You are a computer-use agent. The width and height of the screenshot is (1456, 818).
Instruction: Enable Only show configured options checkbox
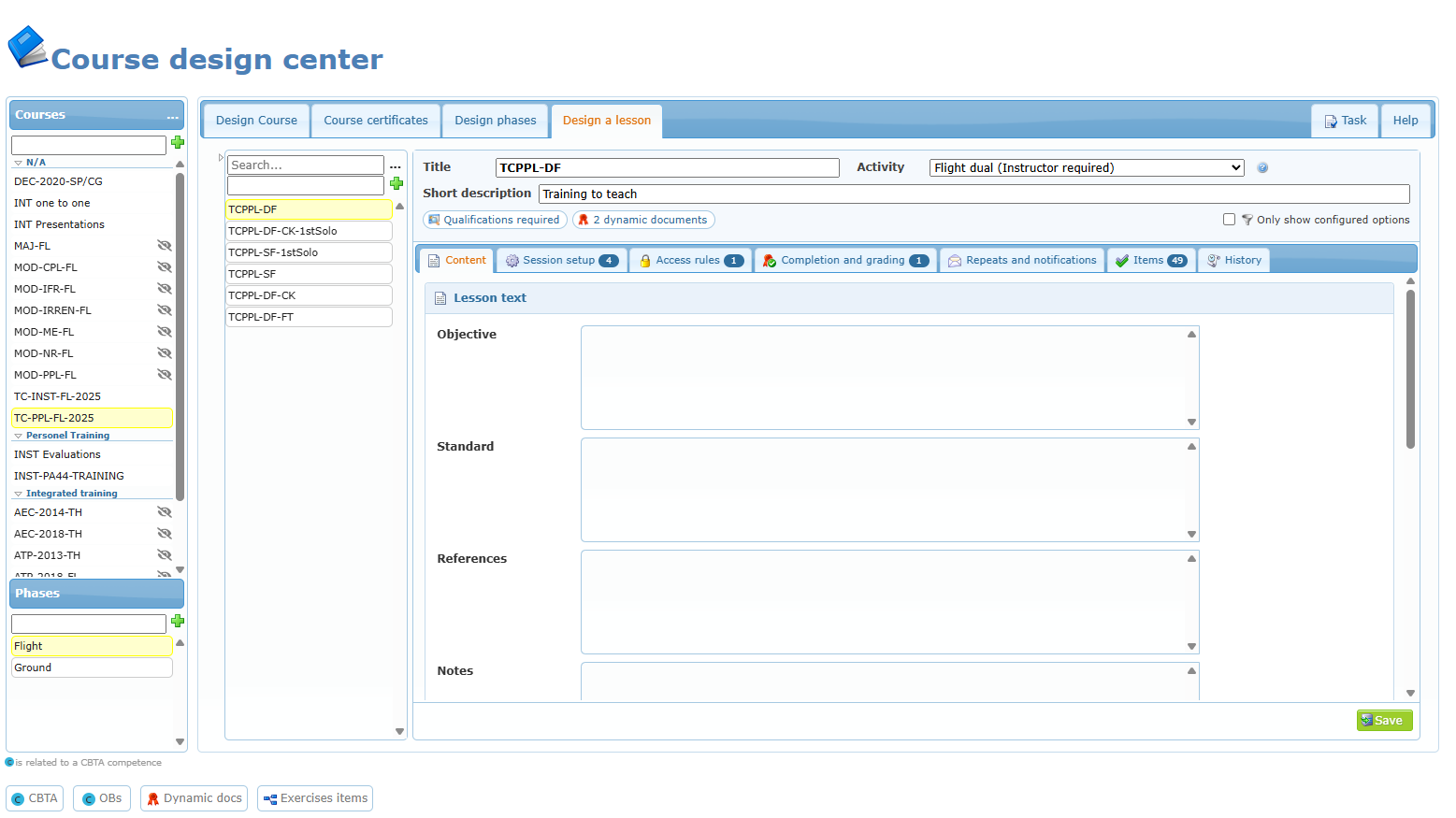click(1229, 220)
